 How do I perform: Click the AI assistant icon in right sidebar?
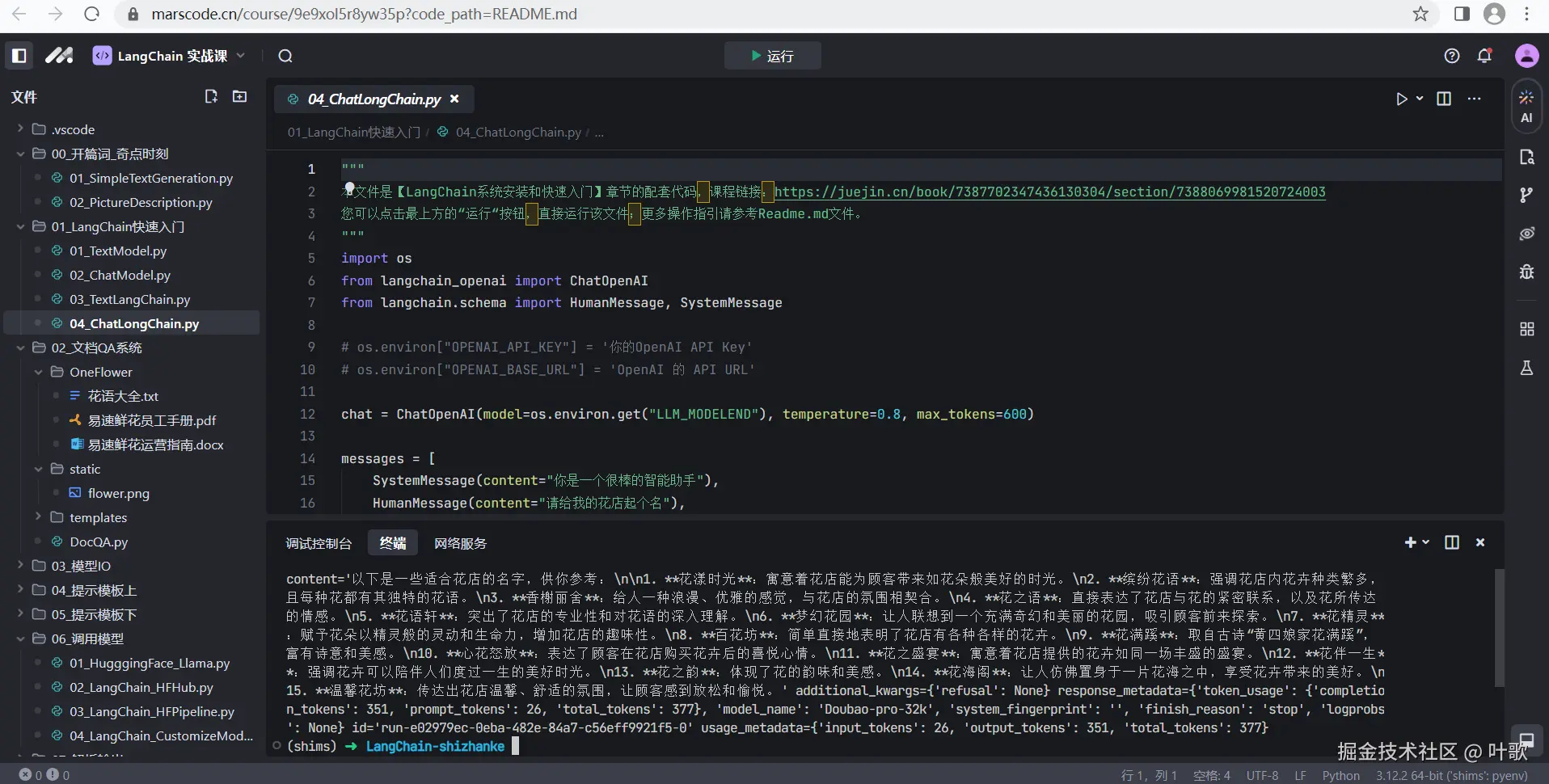pos(1526,106)
